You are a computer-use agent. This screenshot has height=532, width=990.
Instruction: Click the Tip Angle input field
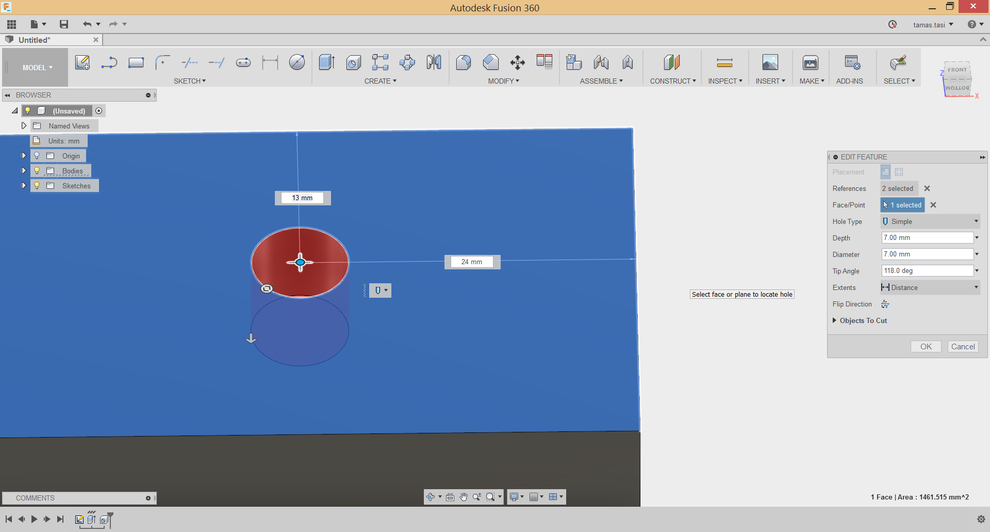(x=927, y=271)
